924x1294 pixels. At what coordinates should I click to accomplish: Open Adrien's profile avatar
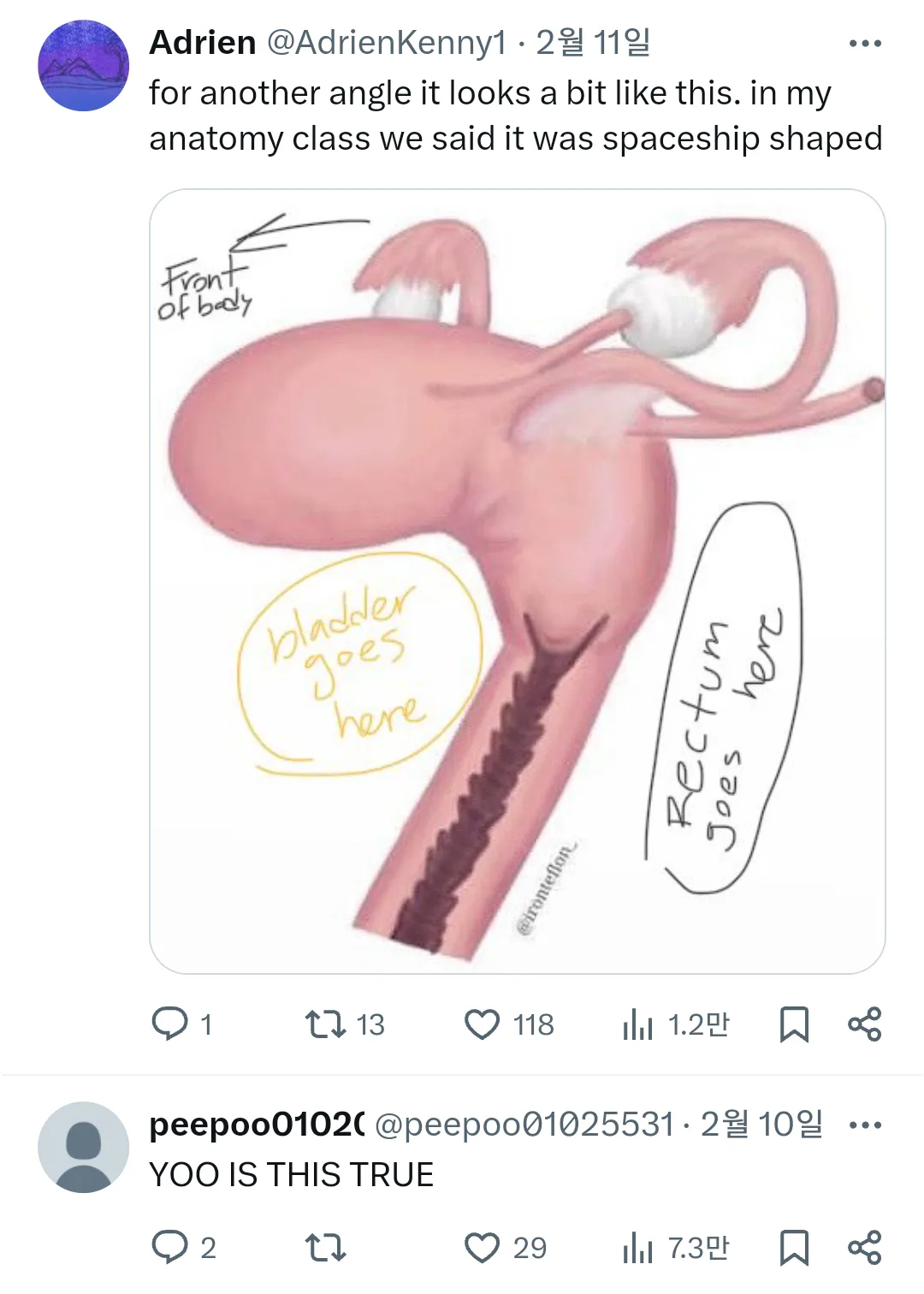tap(83, 66)
